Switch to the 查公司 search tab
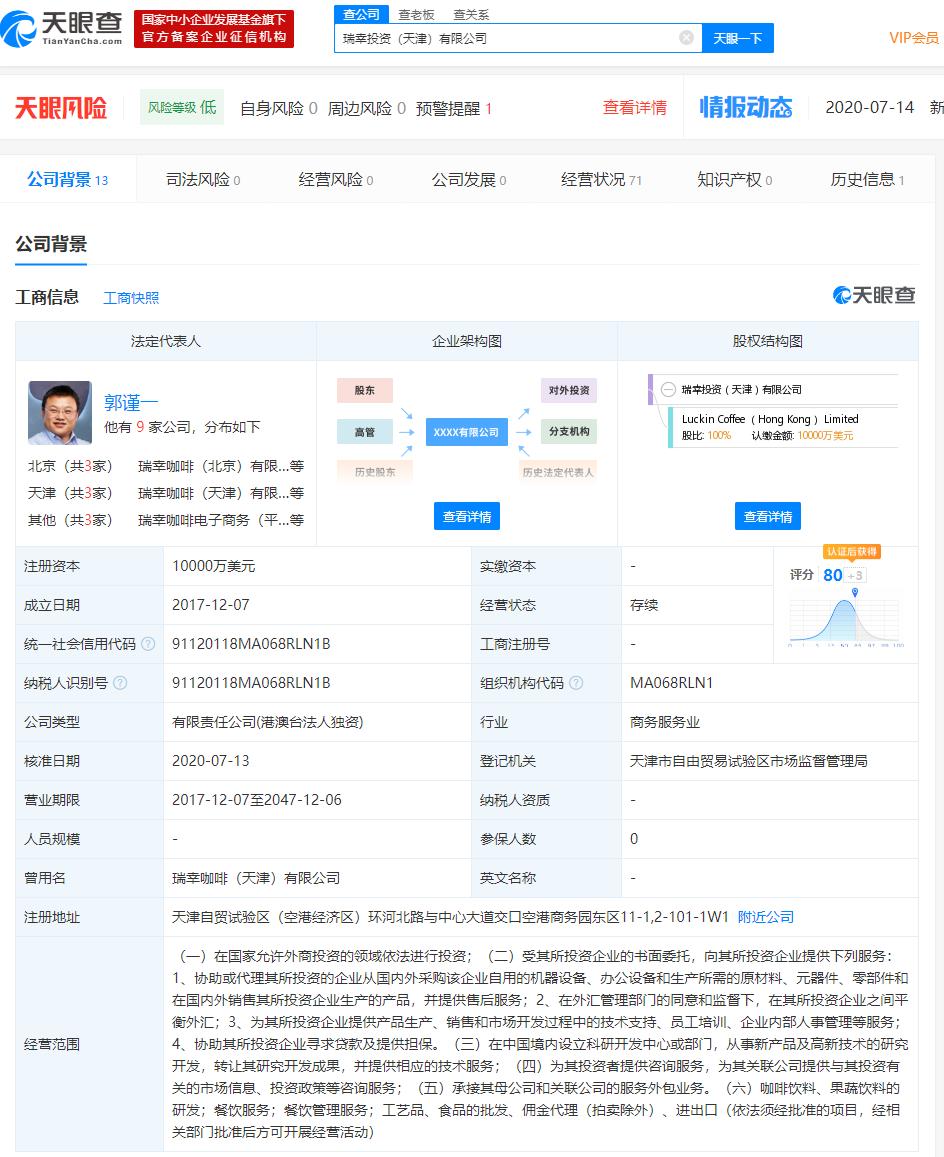The image size is (944, 1157). click(361, 14)
